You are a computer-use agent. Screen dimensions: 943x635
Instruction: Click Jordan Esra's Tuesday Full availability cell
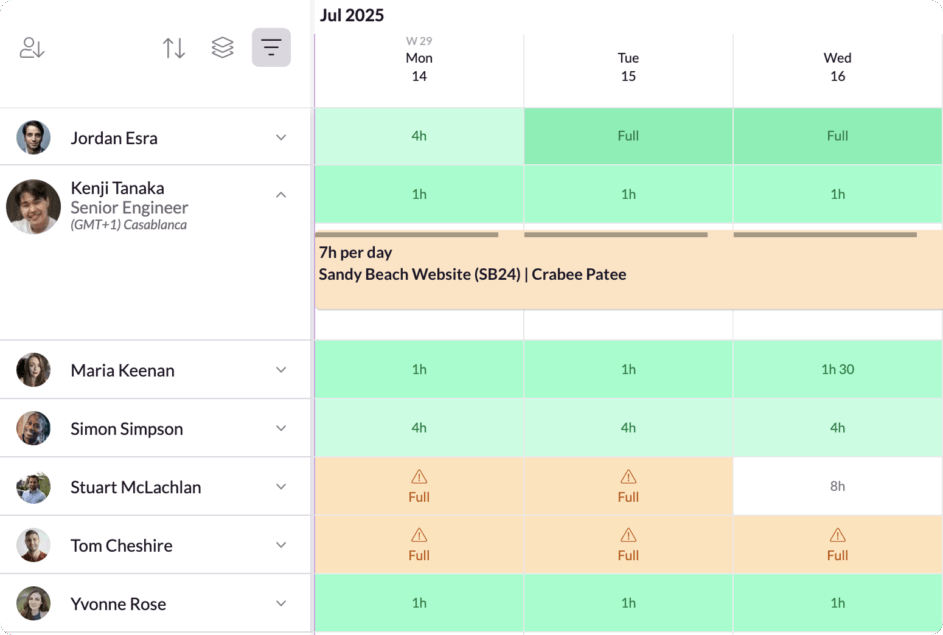(x=628, y=136)
